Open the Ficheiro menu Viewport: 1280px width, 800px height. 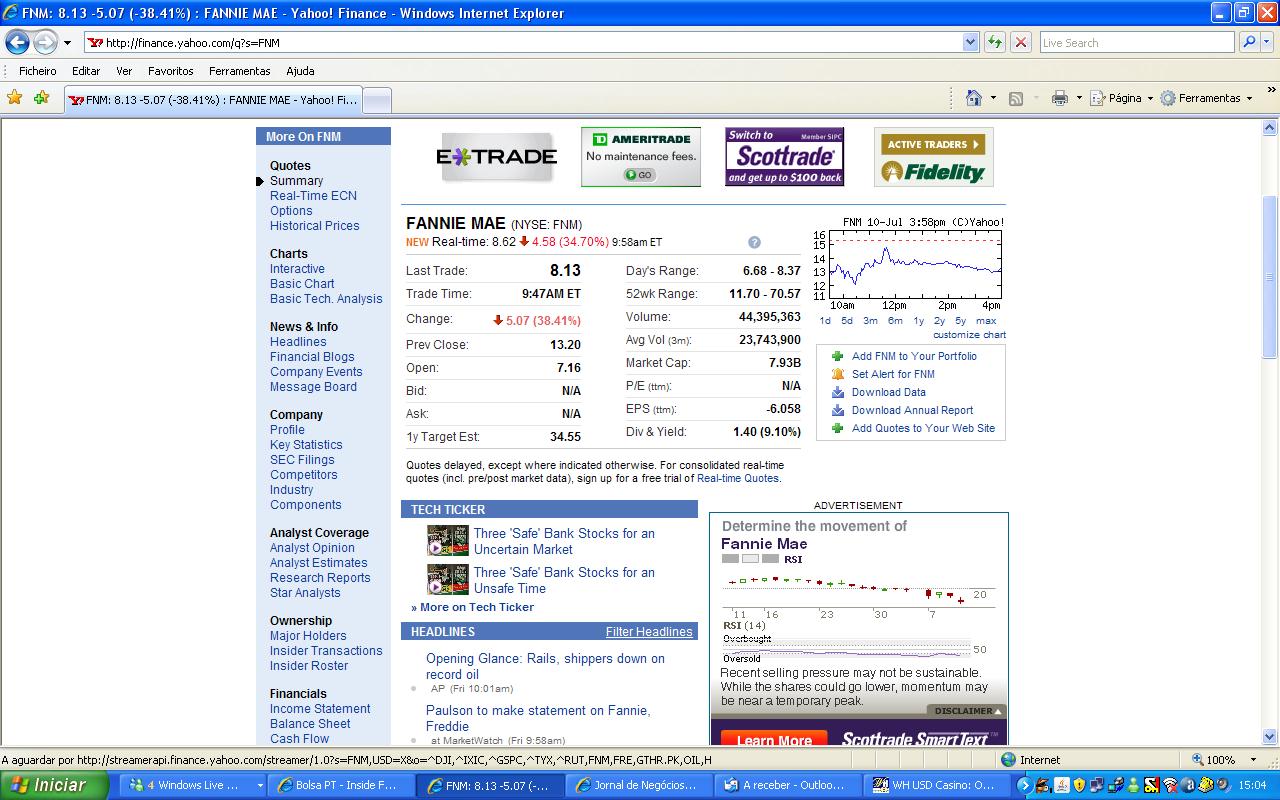point(38,71)
